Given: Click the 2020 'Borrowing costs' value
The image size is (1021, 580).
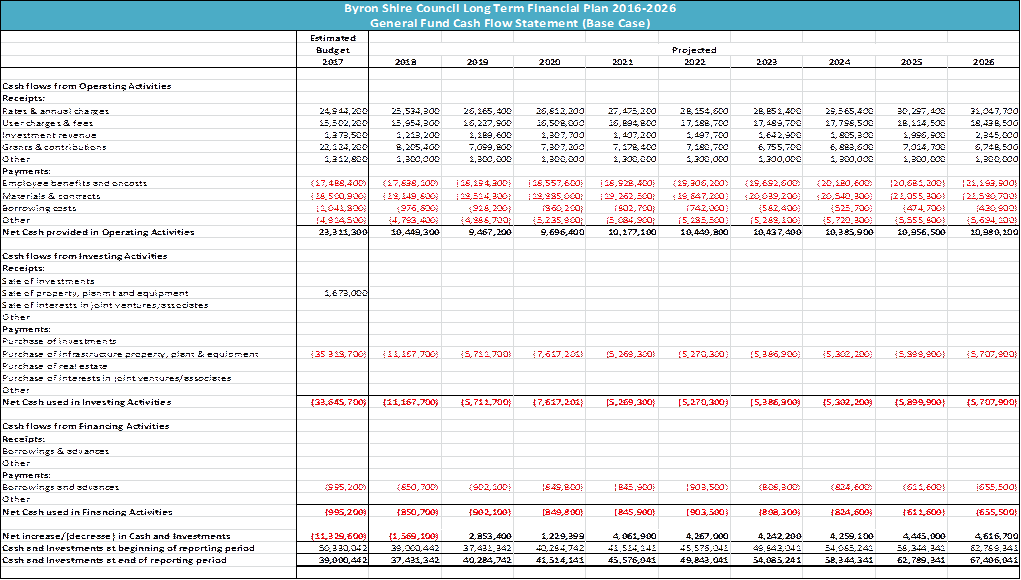Looking at the screenshot, I should click(562, 208).
